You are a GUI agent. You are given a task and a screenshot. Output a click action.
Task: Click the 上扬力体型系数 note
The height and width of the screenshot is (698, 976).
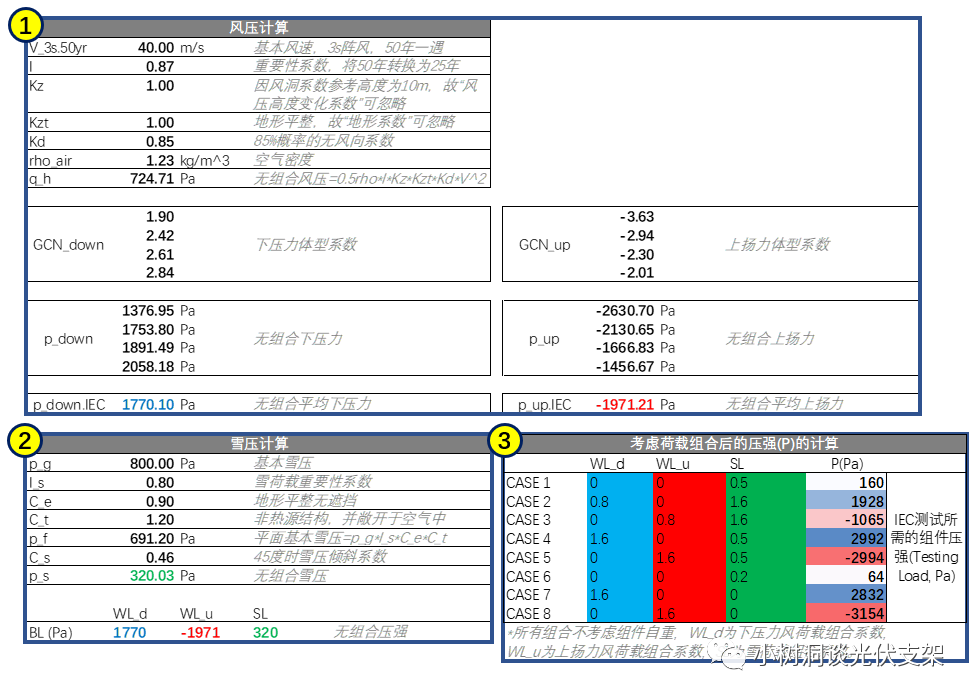coord(777,245)
